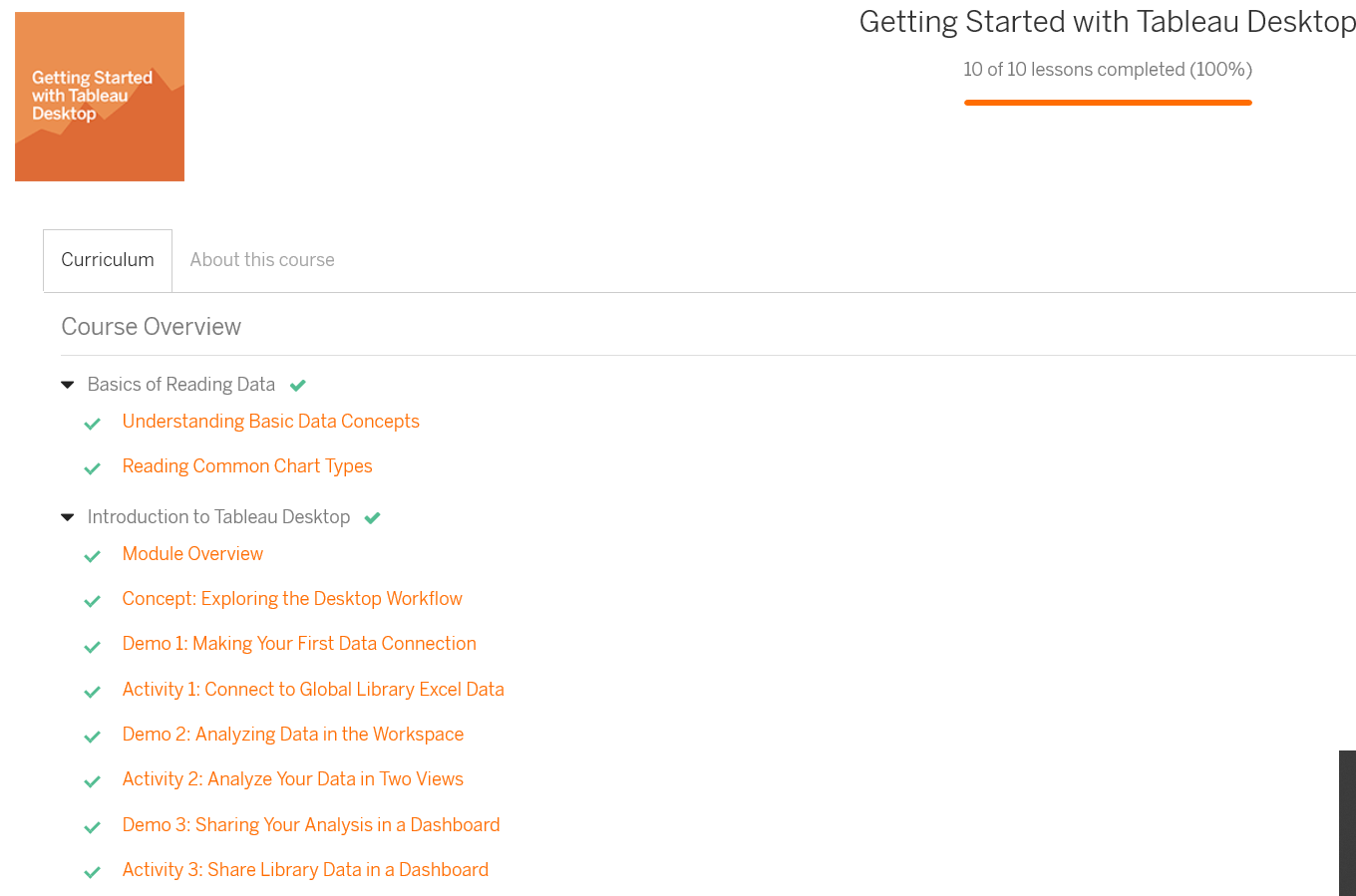Click the Getting Started with Tableau Desktop course thumbnail
This screenshot has width=1356, height=896.
100,96
